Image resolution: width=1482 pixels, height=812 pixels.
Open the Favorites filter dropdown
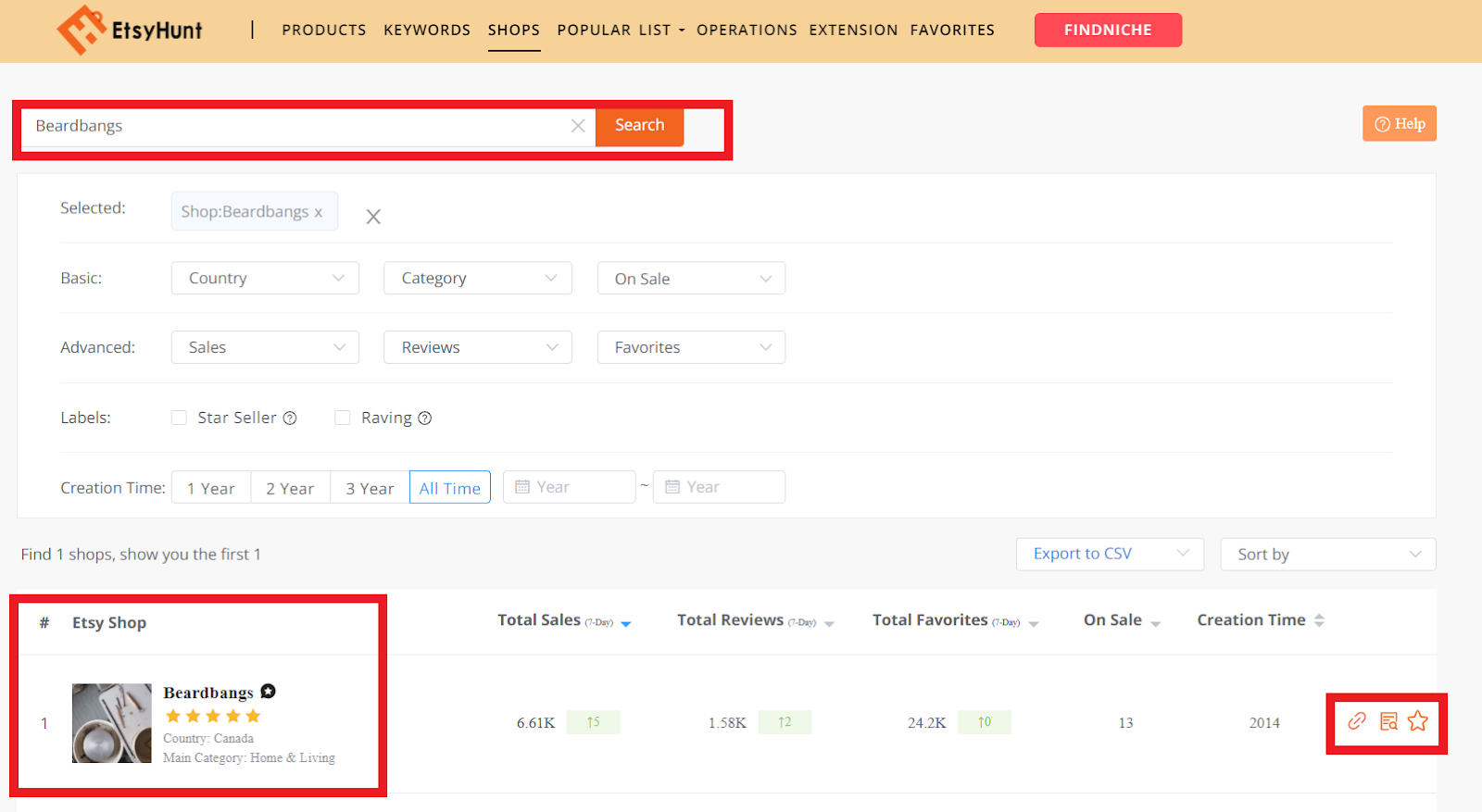click(691, 347)
